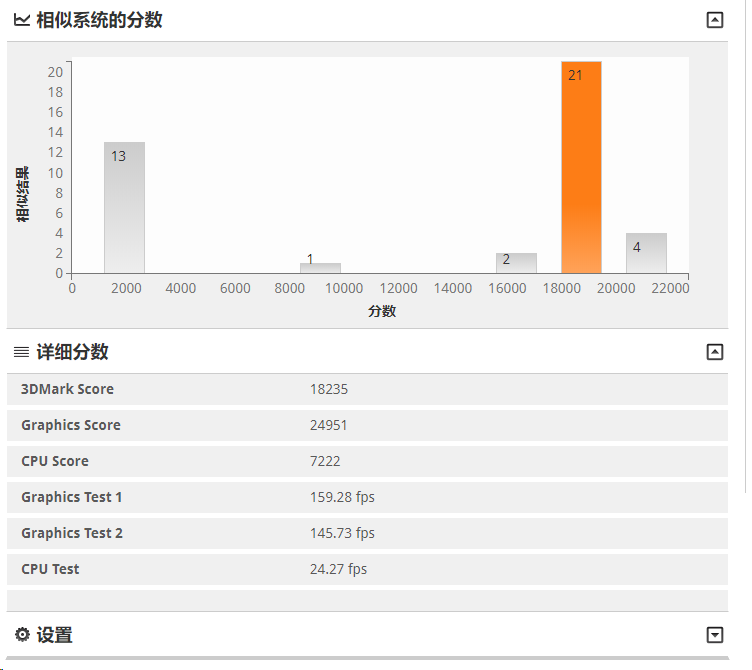752x670 pixels.
Task: Click the small bar labeled 2
Action: click(516, 263)
